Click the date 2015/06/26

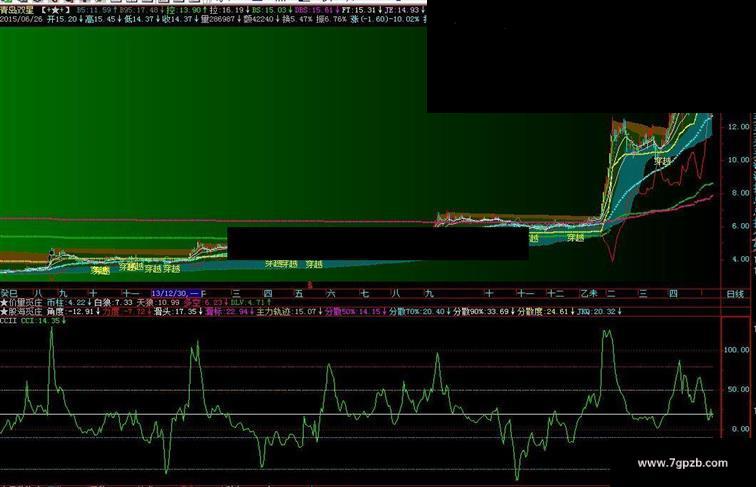21,19
